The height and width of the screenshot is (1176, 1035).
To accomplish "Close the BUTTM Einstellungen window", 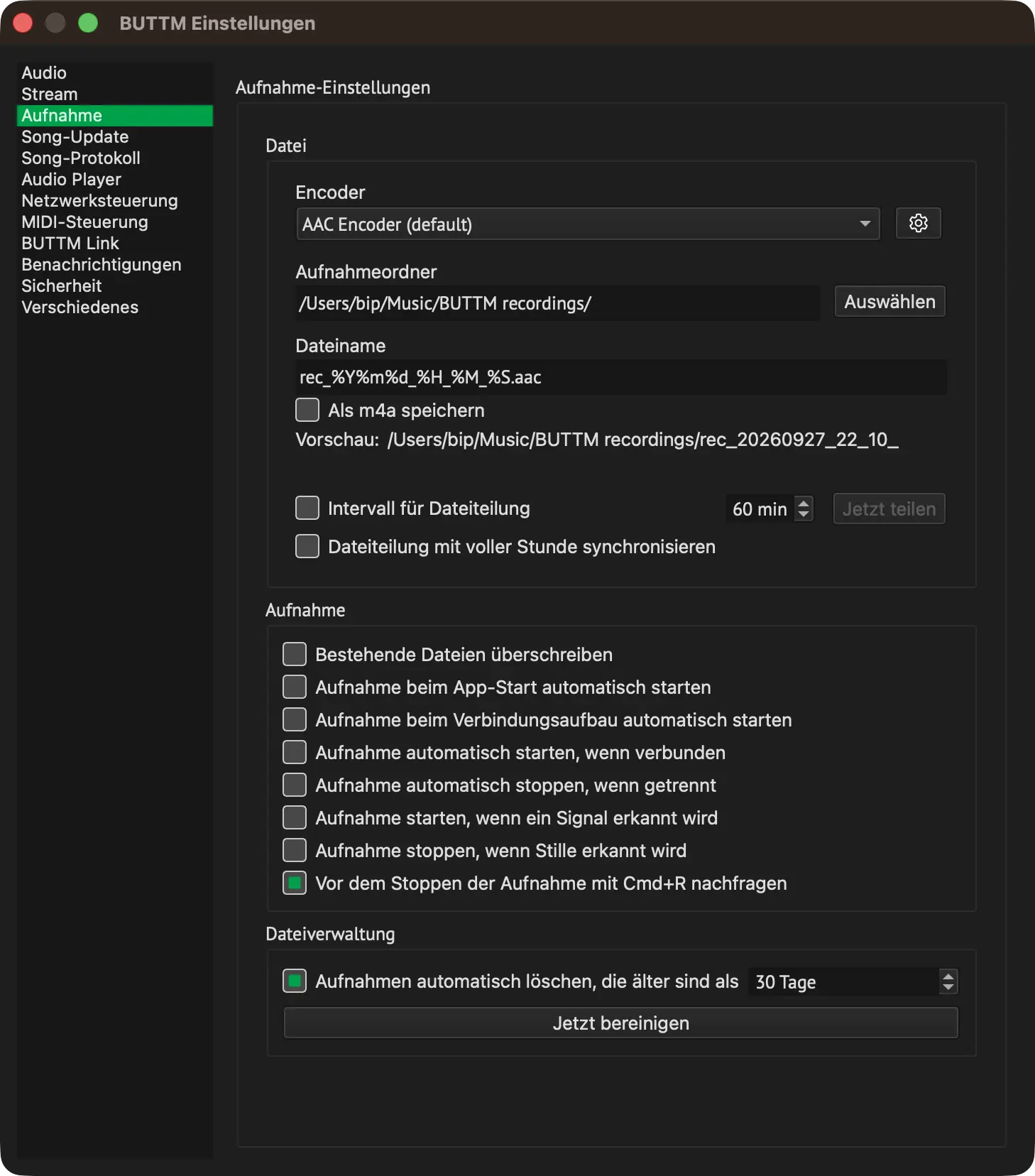I will point(23,23).
